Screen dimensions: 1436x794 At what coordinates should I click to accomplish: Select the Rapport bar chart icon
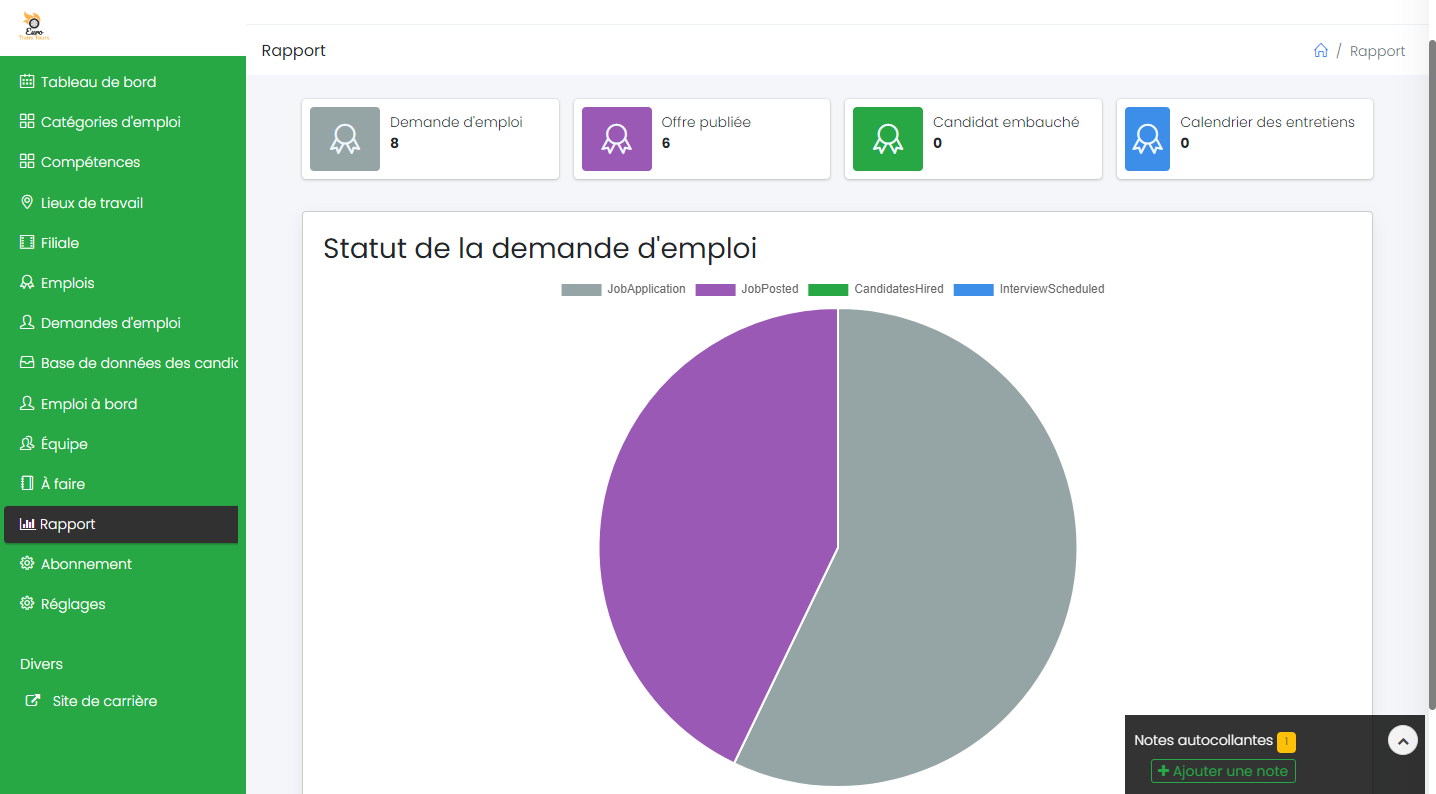[25, 524]
